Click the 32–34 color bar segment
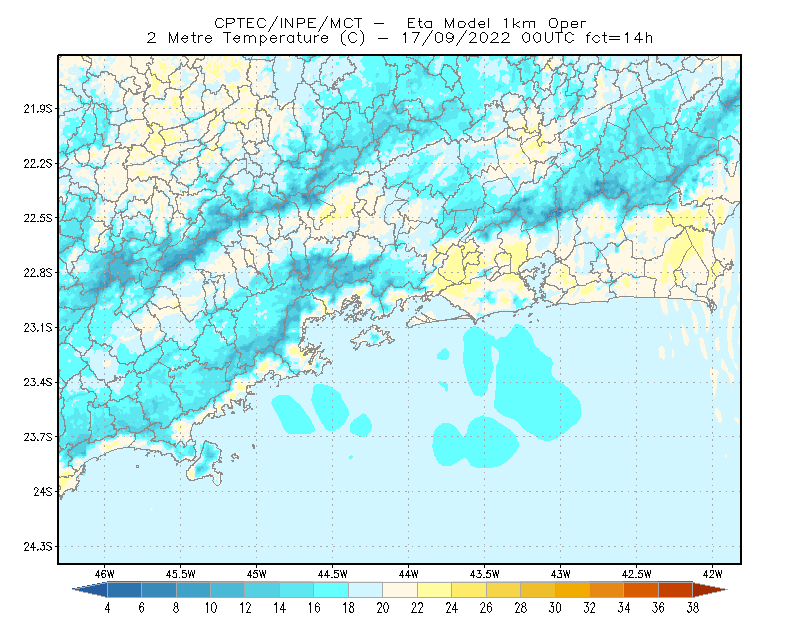This screenshot has height=618, width=800. [x=607, y=590]
